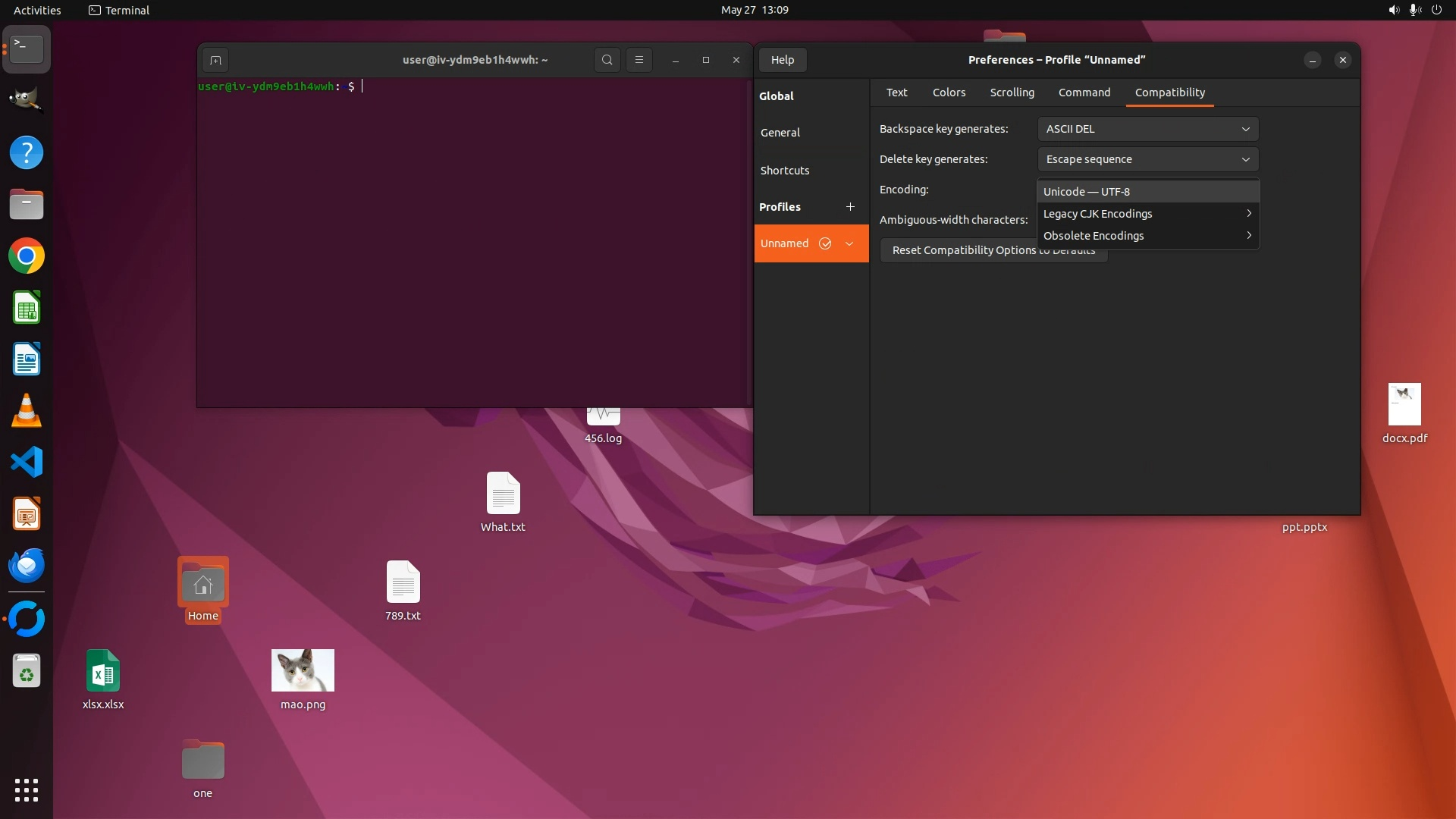This screenshot has height=819, width=1456.
Task: Click the default profile checkmark on Unnamed
Action: tap(825, 243)
